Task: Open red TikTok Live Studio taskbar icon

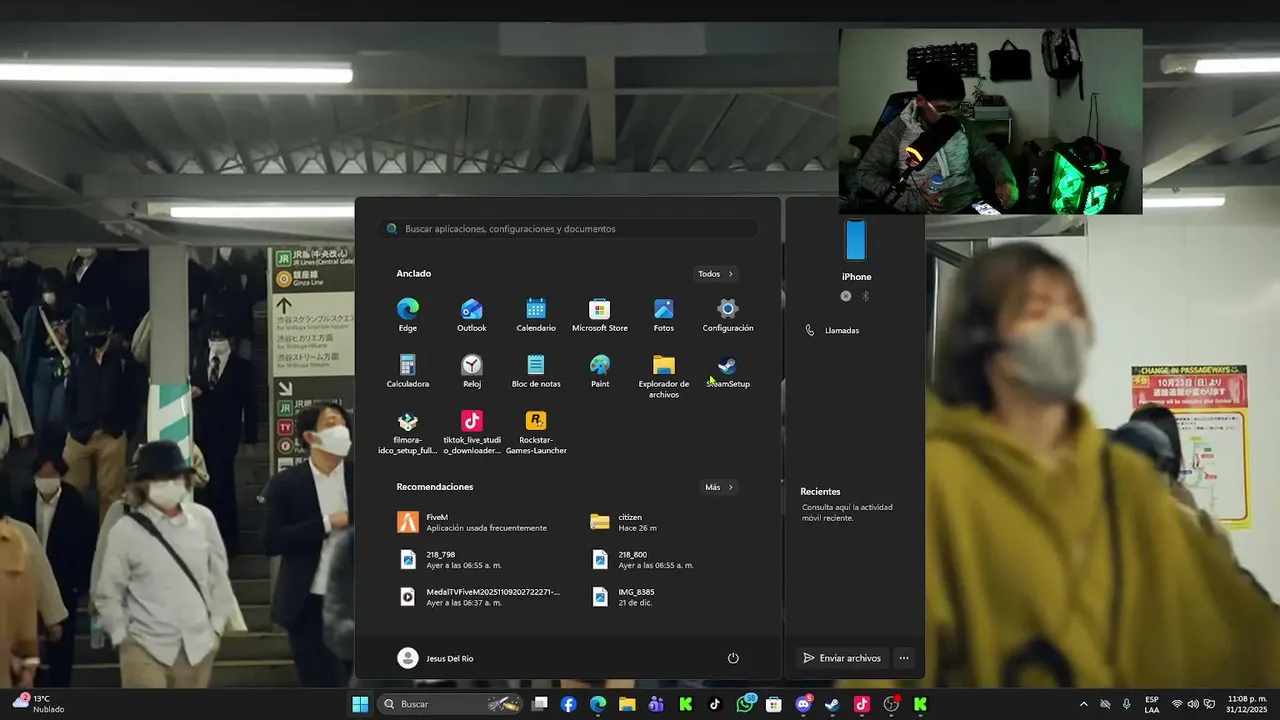Action: (x=862, y=704)
